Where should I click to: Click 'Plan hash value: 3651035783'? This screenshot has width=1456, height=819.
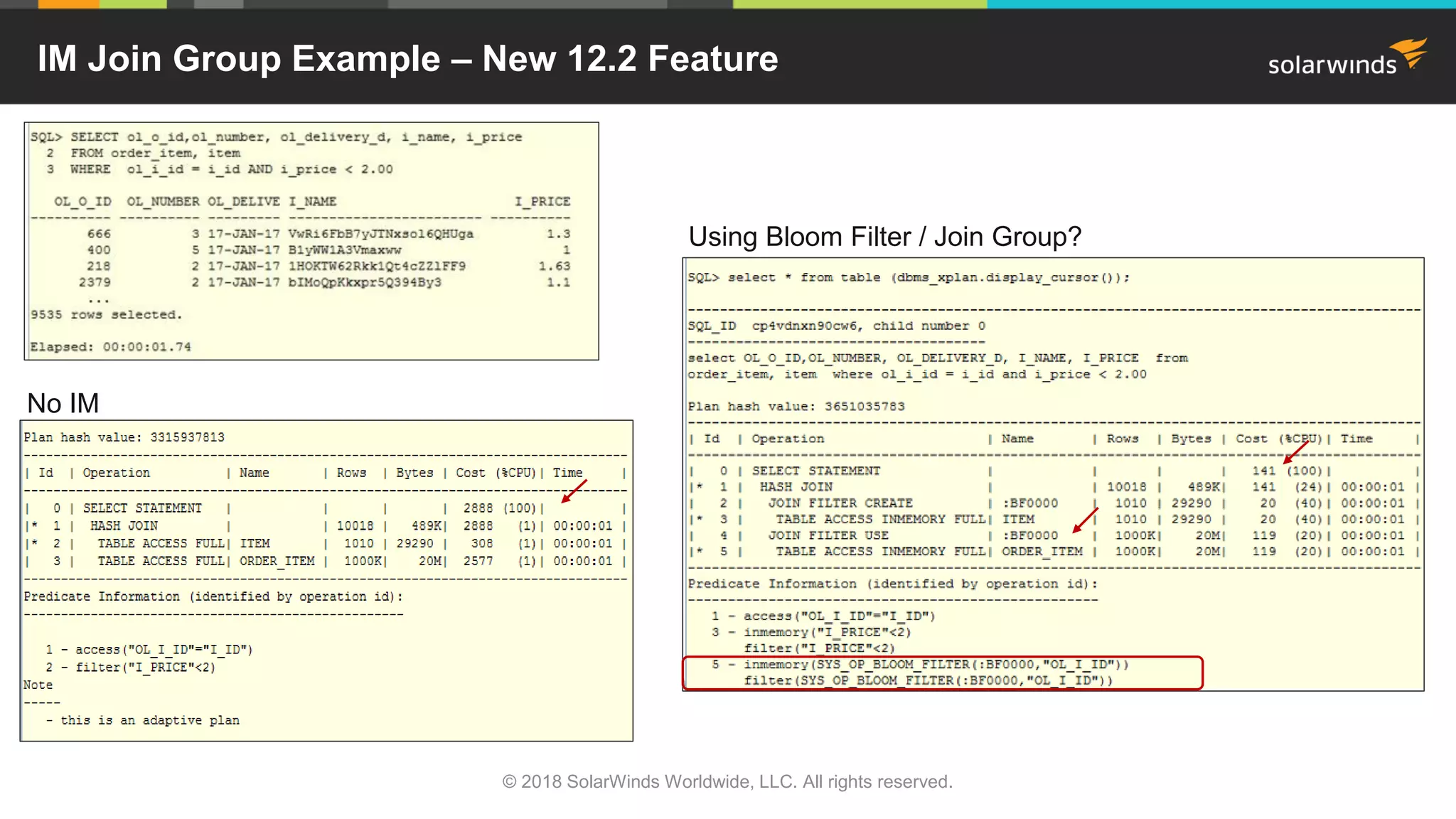796,407
